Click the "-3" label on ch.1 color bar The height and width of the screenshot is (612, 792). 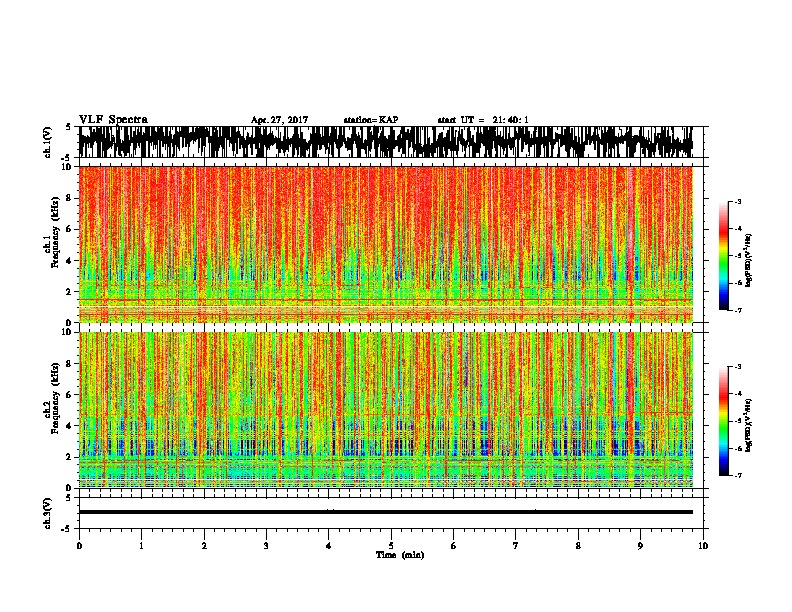tap(738, 202)
